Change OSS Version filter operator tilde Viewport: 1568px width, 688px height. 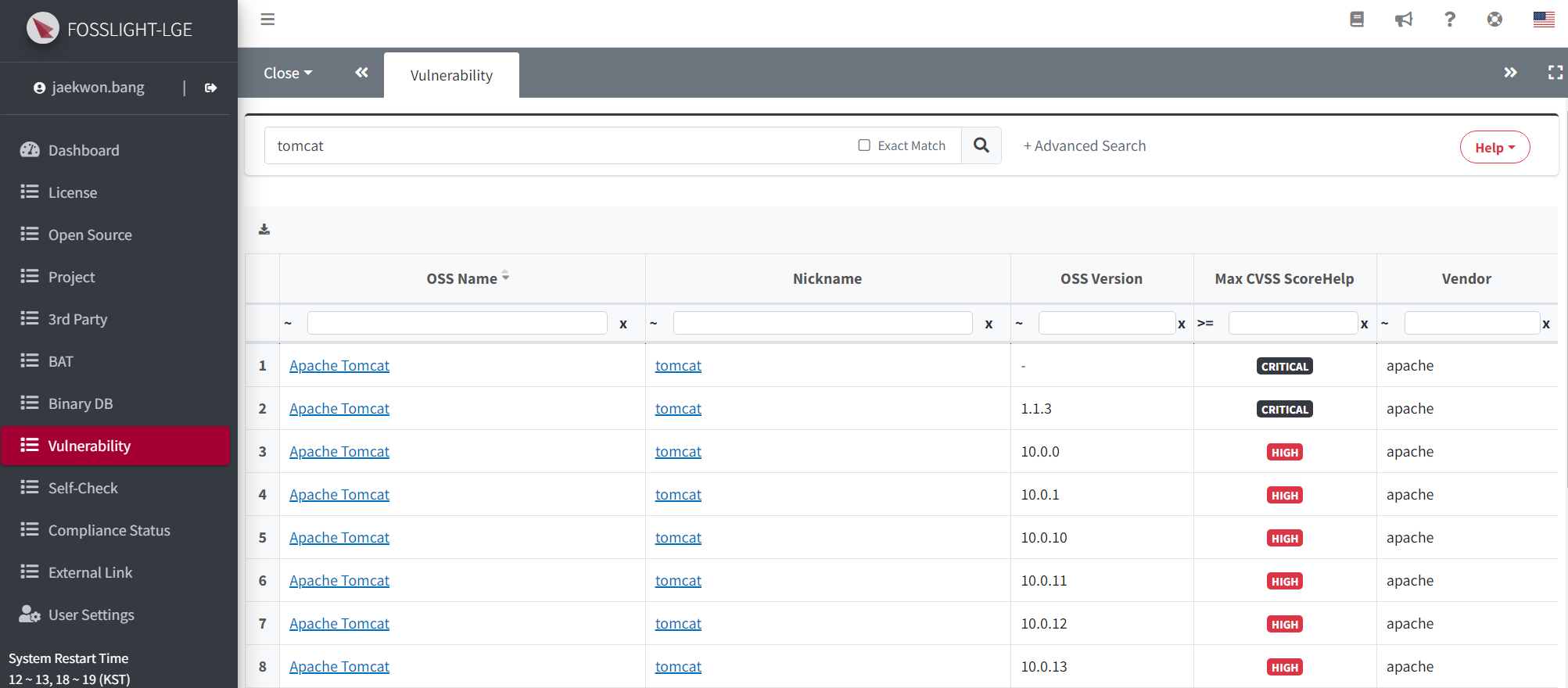(1019, 323)
